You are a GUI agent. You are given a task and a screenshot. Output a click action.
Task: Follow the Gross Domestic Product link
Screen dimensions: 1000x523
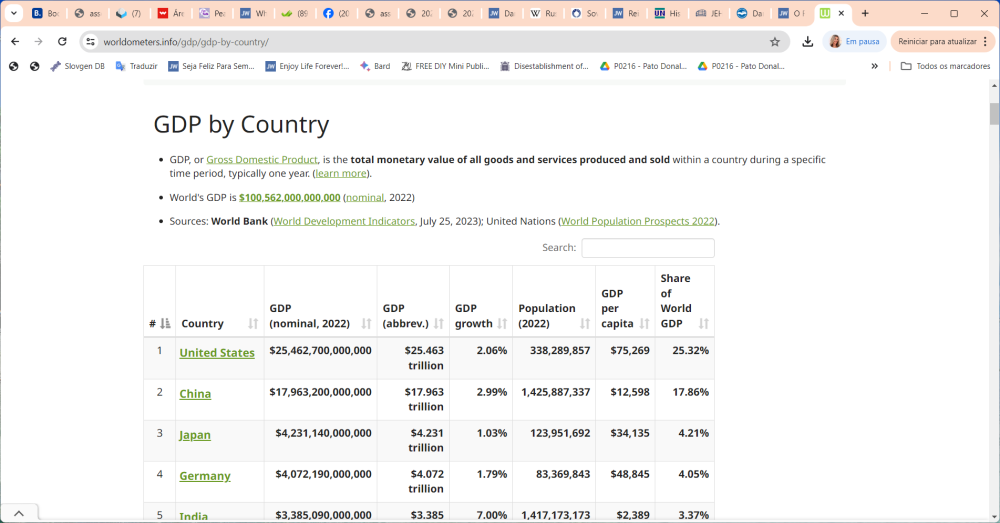pos(262,160)
